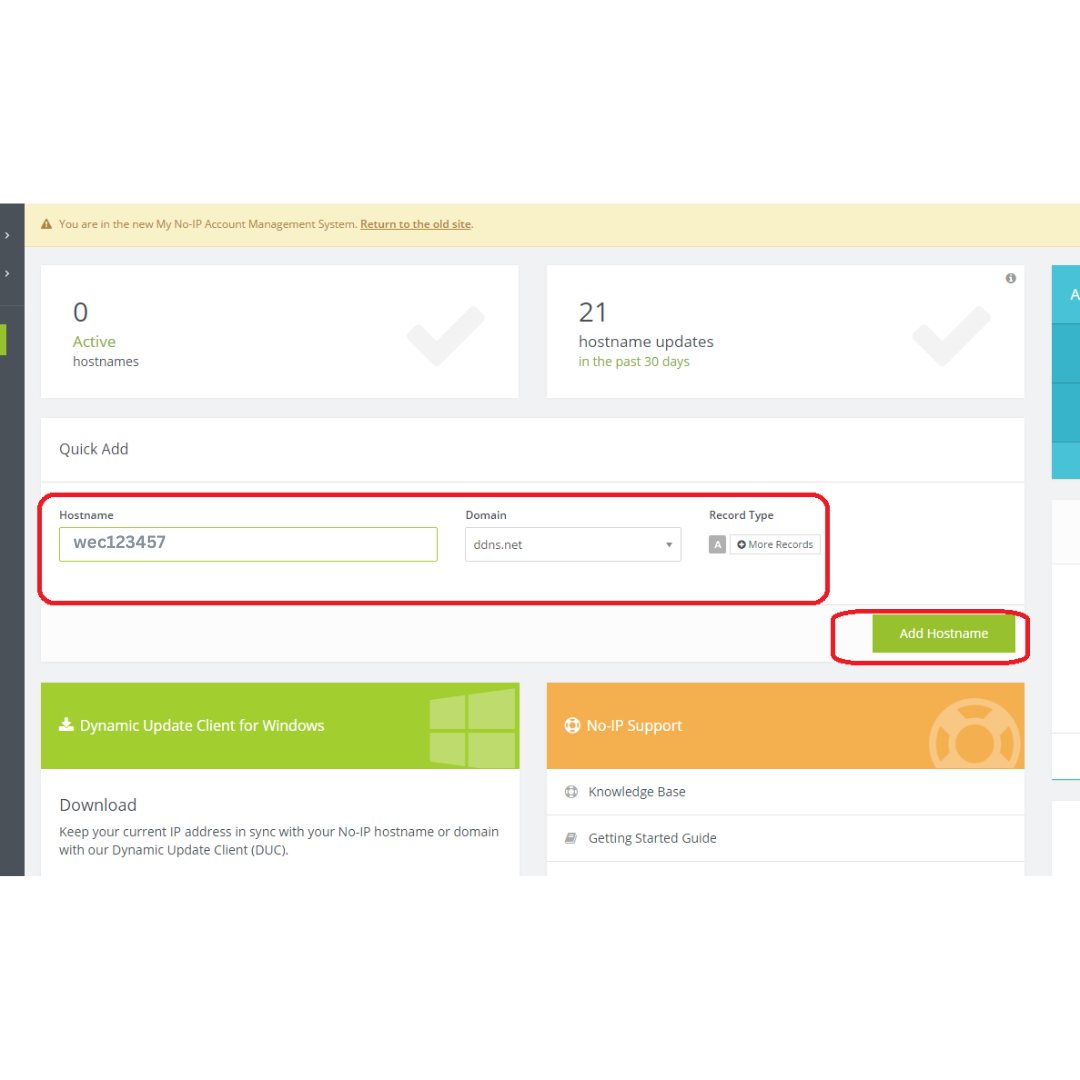This screenshot has height=1080, width=1080.
Task: Expand the lower sidebar chevron arrow
Action: coord(7,273)
